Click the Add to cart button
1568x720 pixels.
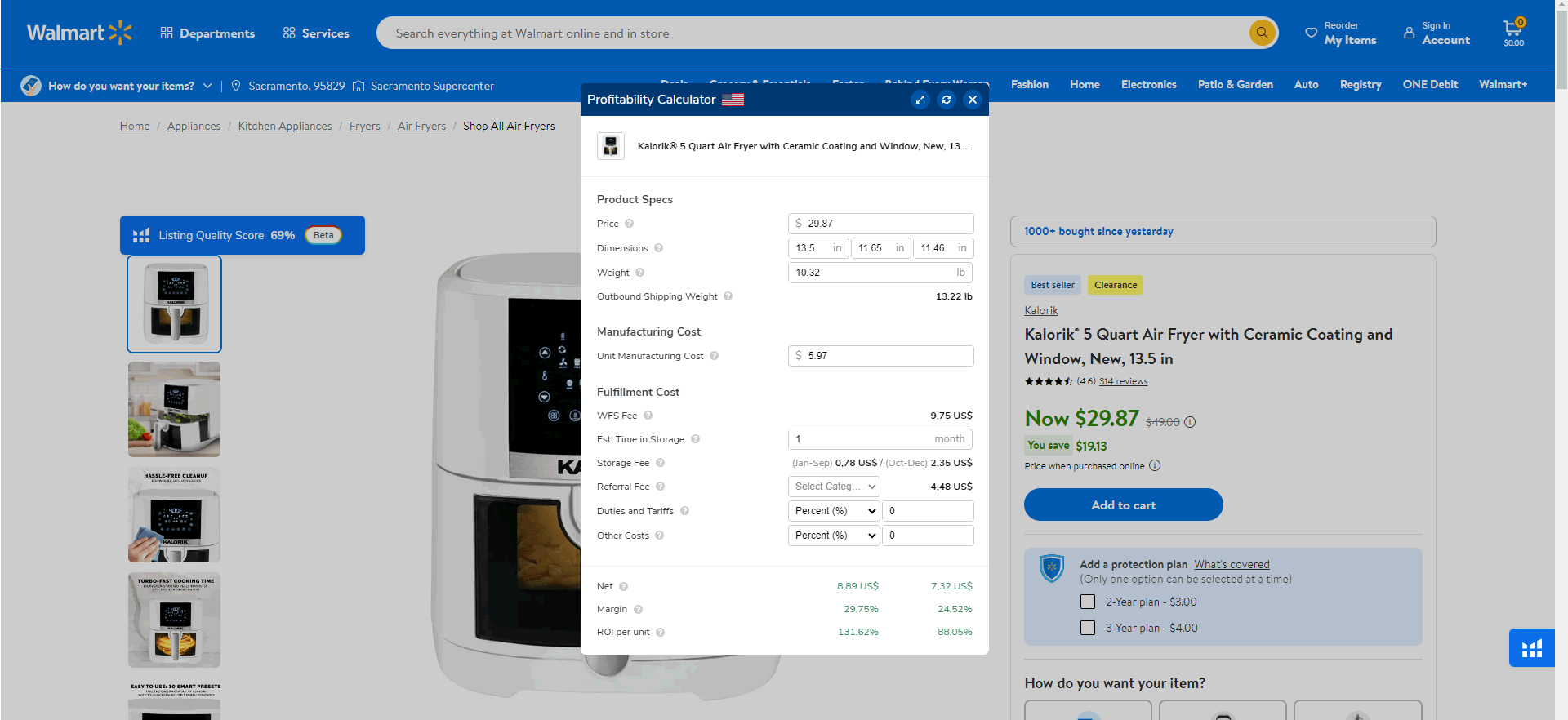[1124, 504]
